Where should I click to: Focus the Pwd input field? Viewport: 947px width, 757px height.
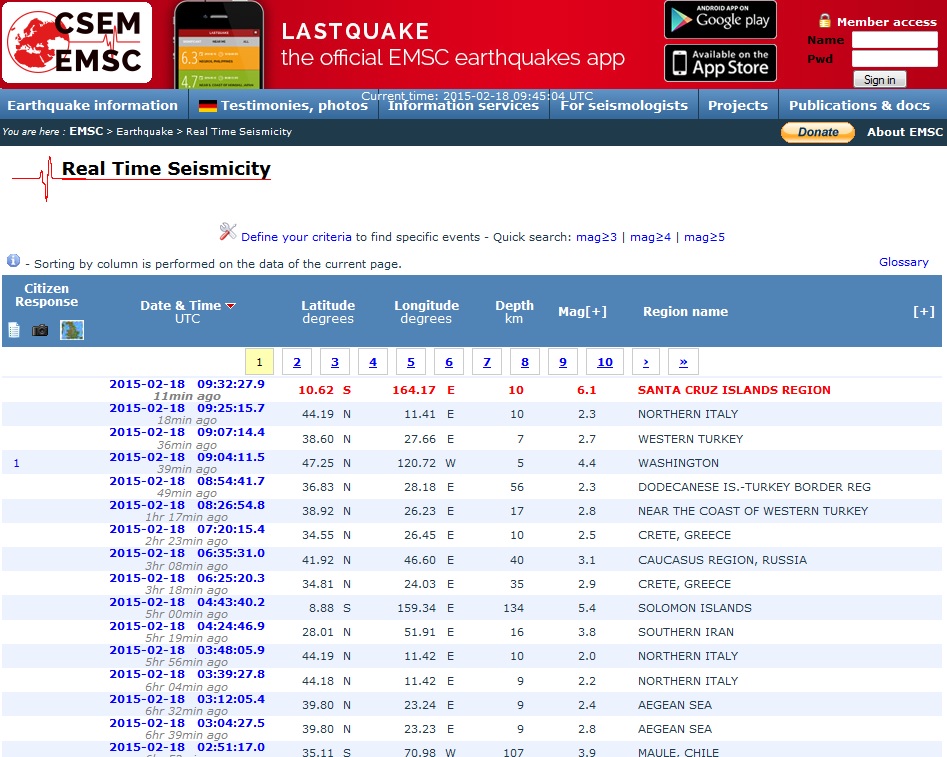tap(894, 59)
